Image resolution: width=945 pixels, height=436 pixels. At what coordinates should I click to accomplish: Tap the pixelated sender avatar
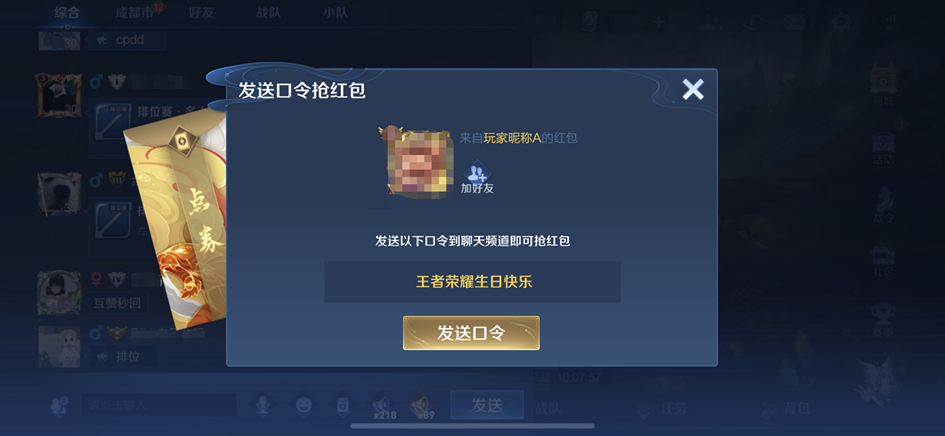click(x=419, y=162)
